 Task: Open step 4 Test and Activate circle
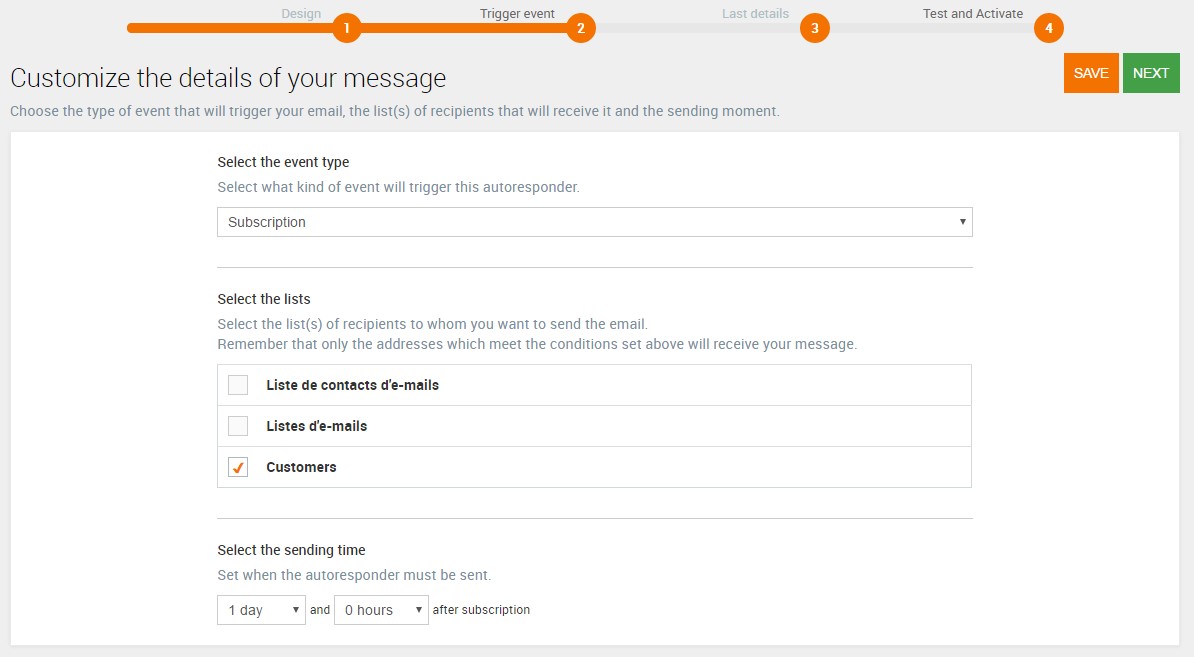(x=1049, y=28)
